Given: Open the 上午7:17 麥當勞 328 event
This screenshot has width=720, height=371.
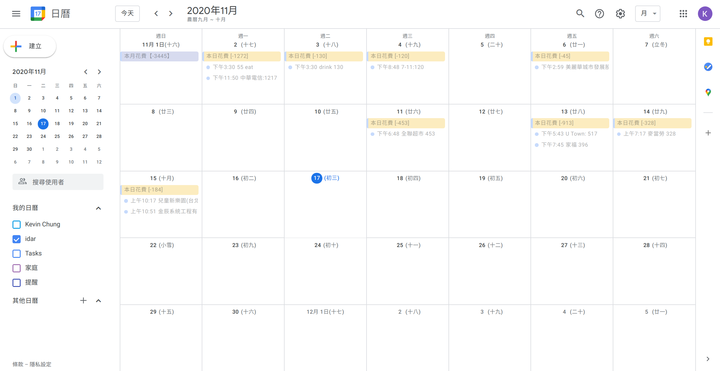Looking at the screenshot, I should coord(653,134).
